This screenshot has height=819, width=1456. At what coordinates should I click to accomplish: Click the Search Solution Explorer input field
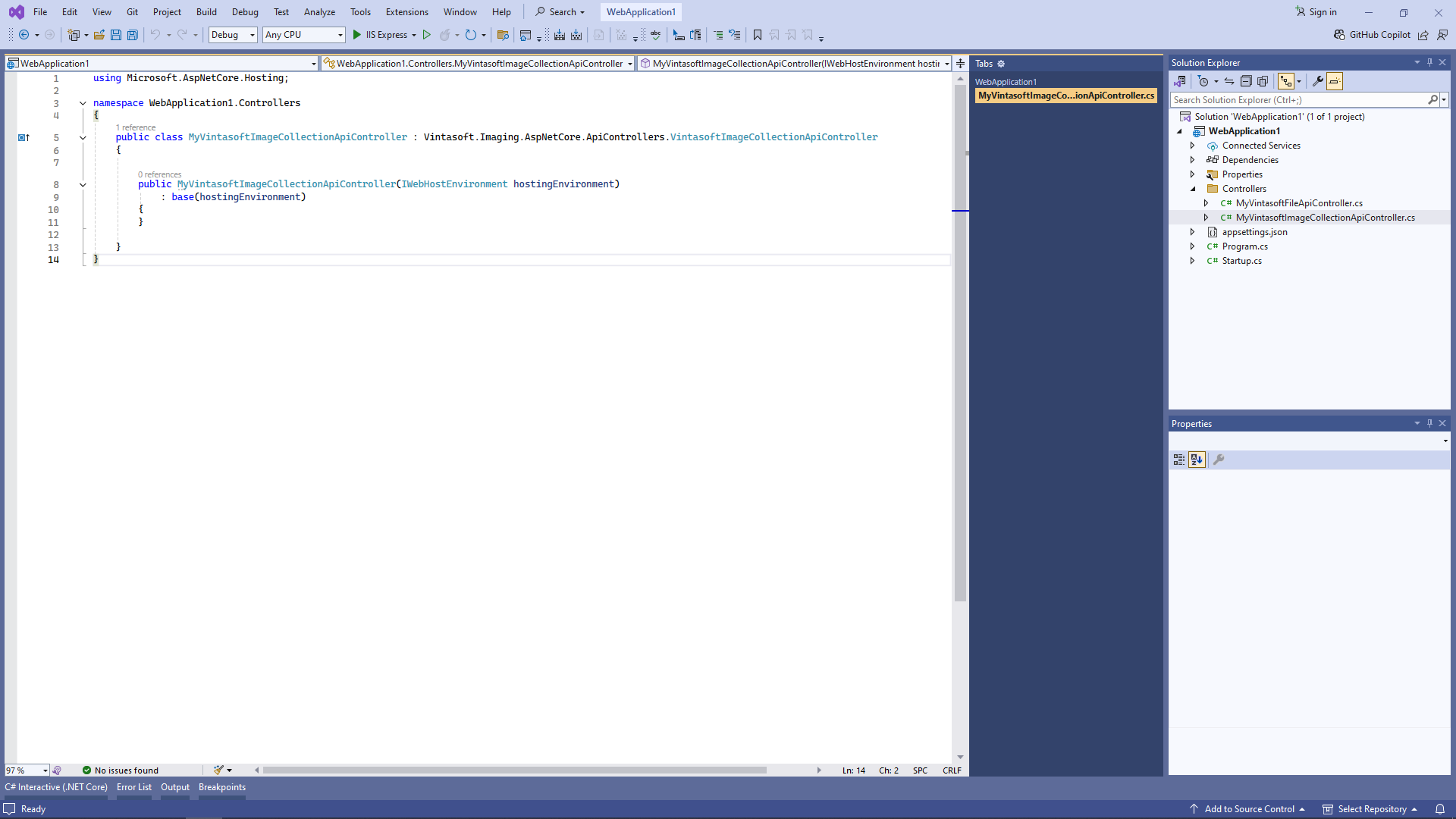(x=1298, y=100)
